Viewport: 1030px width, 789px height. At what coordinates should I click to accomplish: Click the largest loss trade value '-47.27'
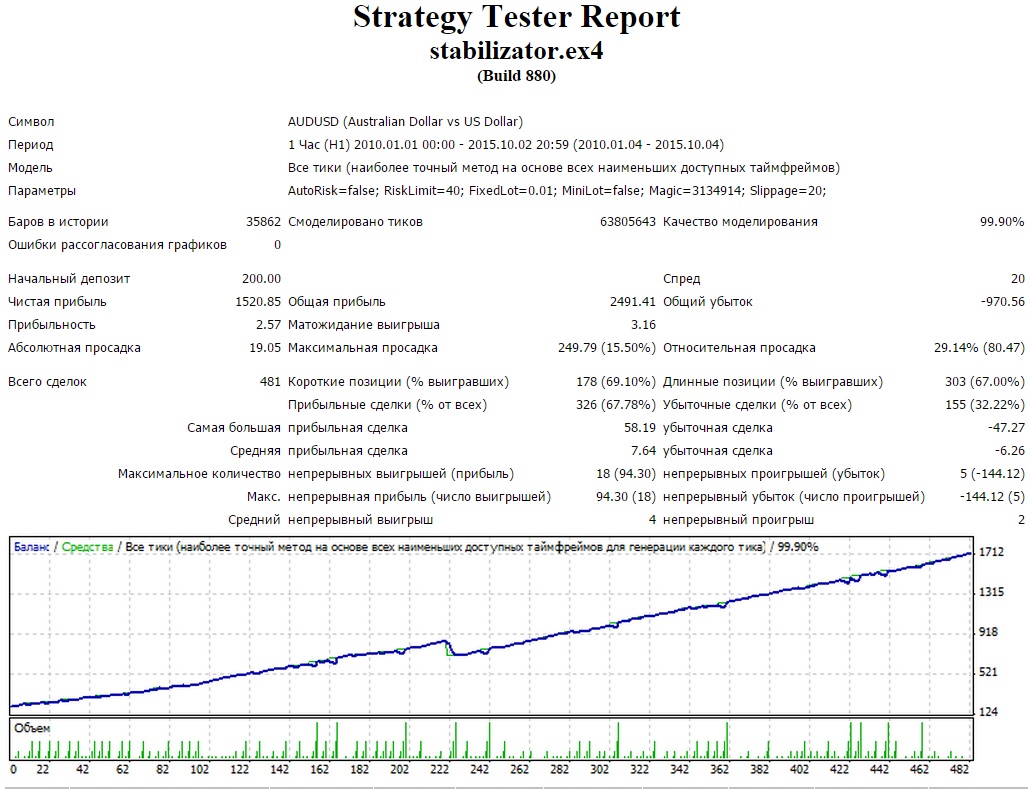(1006, 428)
